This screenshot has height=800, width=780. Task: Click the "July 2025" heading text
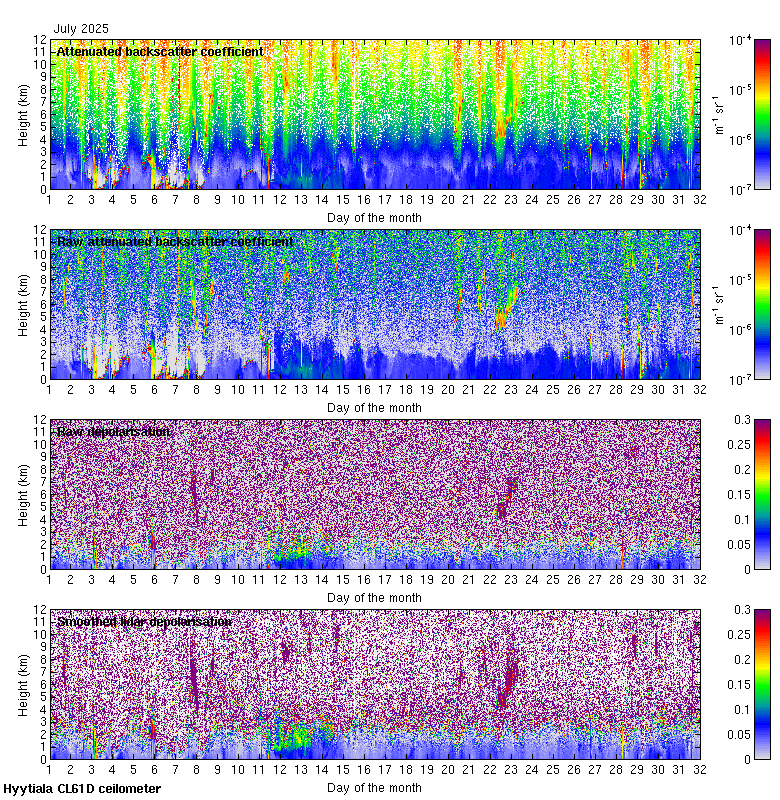81,29
